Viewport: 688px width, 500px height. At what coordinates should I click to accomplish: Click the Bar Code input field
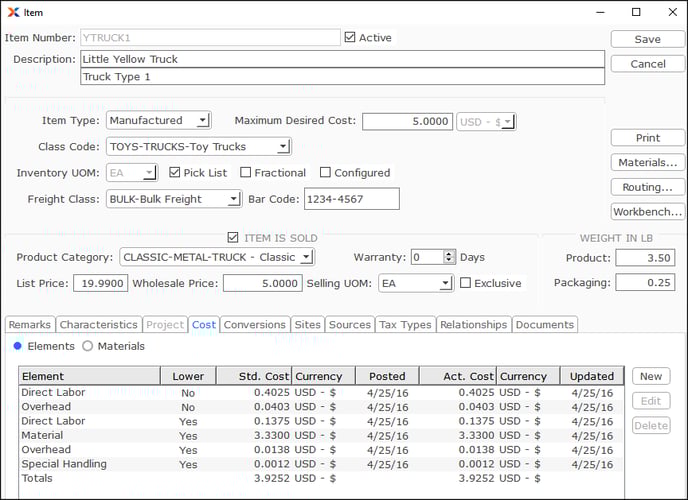tap(352, 199)
